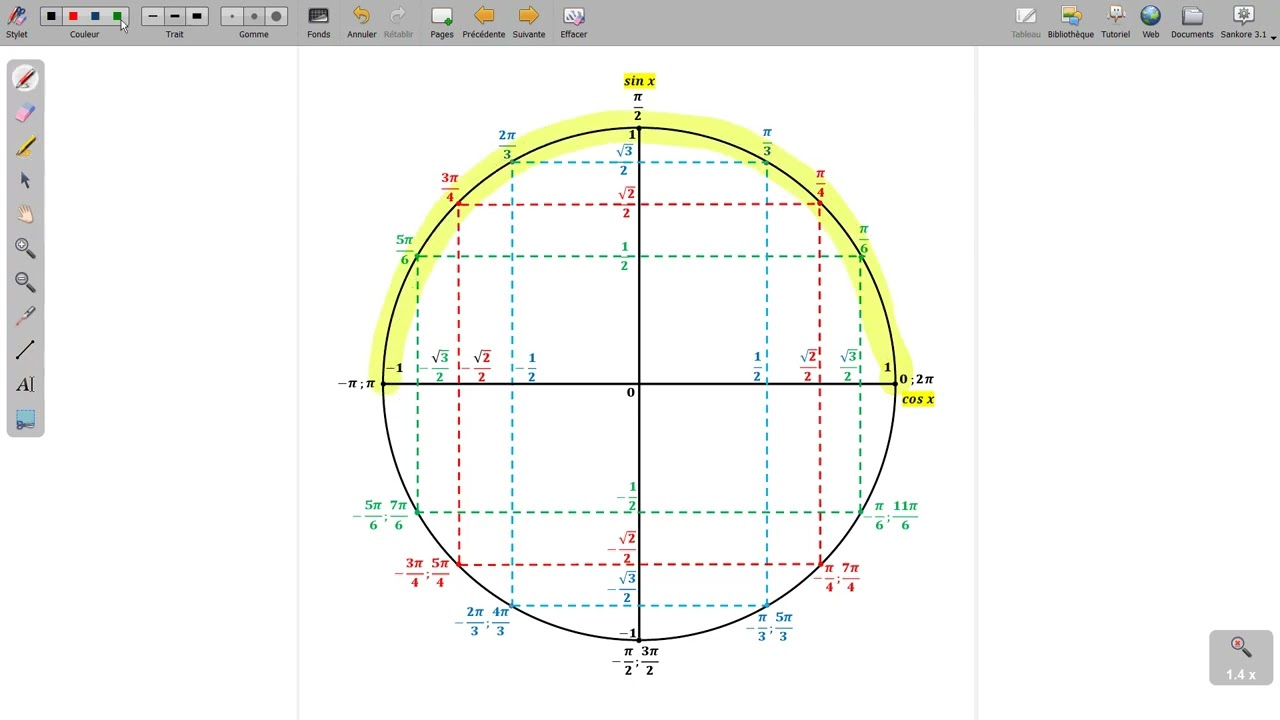This screenshot has width=1280, height=720.
Task: Select the pen tool in side palette
Action: pyautogui.click(x=26, y=79)
